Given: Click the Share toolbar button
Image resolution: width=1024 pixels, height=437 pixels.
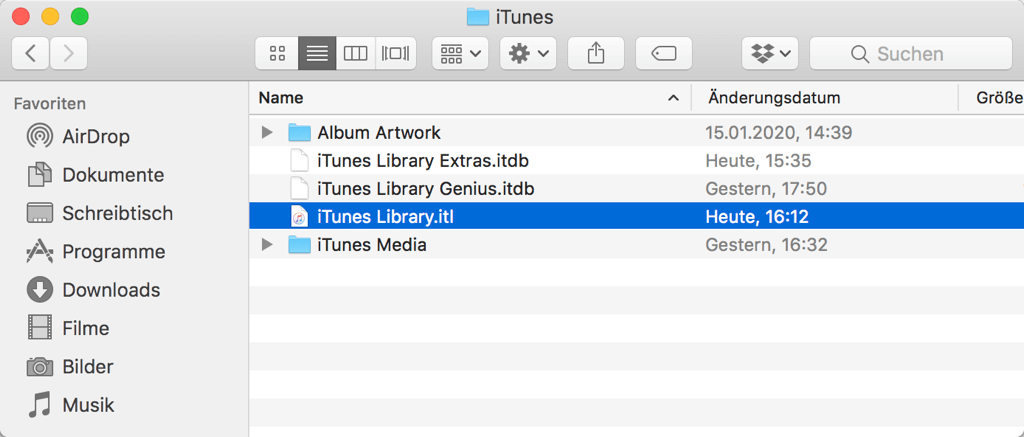Looking at the screenshot, I should point(596,54).
